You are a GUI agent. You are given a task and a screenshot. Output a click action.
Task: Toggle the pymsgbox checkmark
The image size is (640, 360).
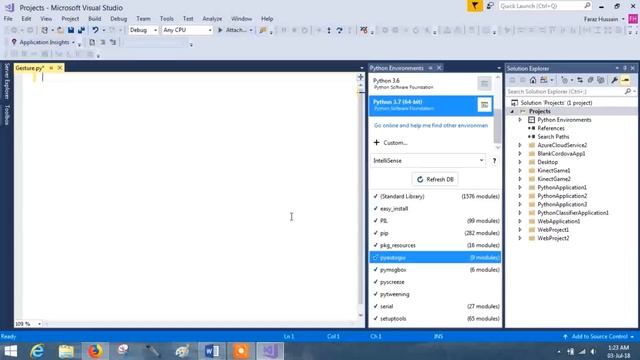point(376,270)
